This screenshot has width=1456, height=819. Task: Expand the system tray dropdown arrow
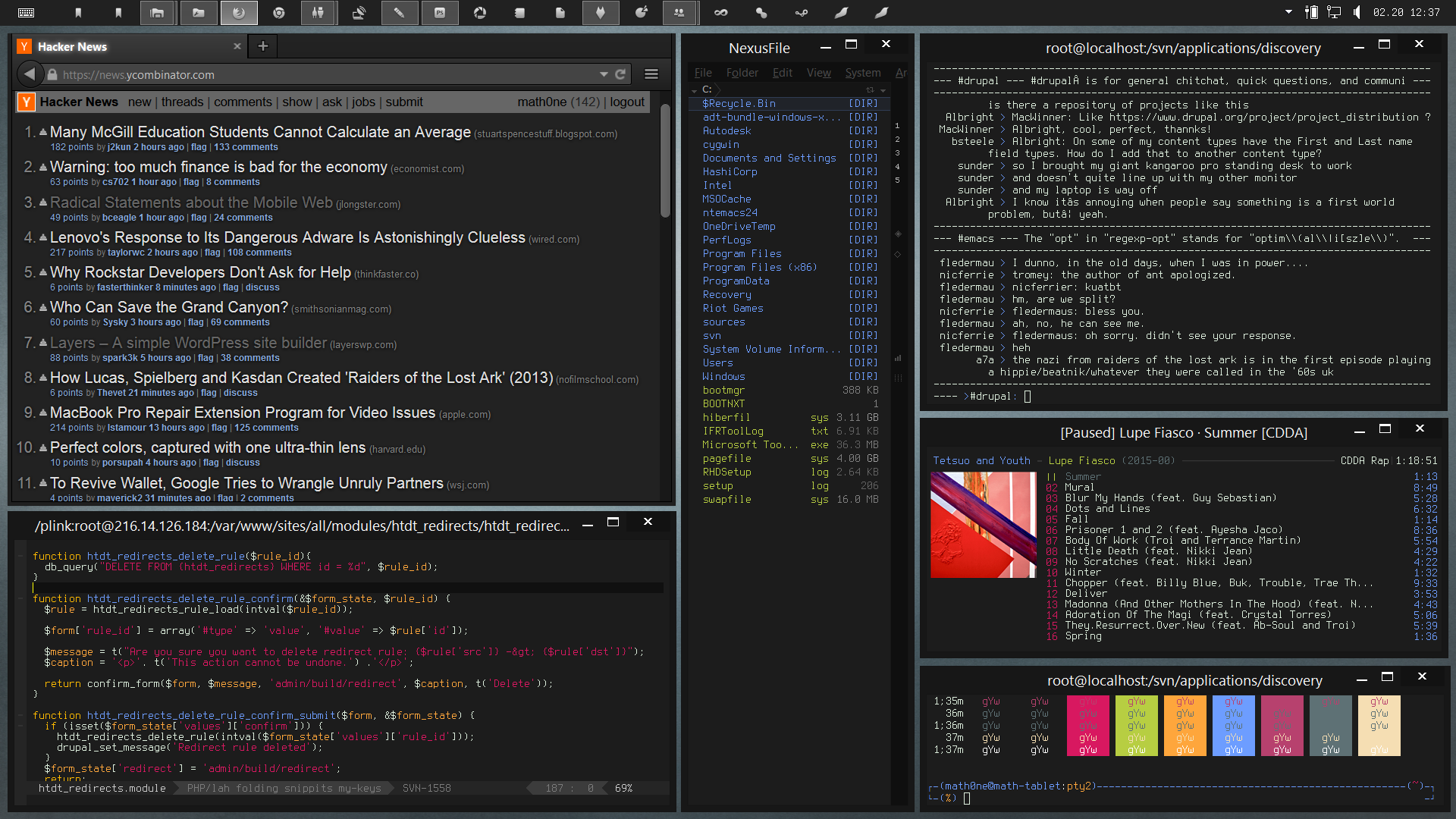[1288, 12]
